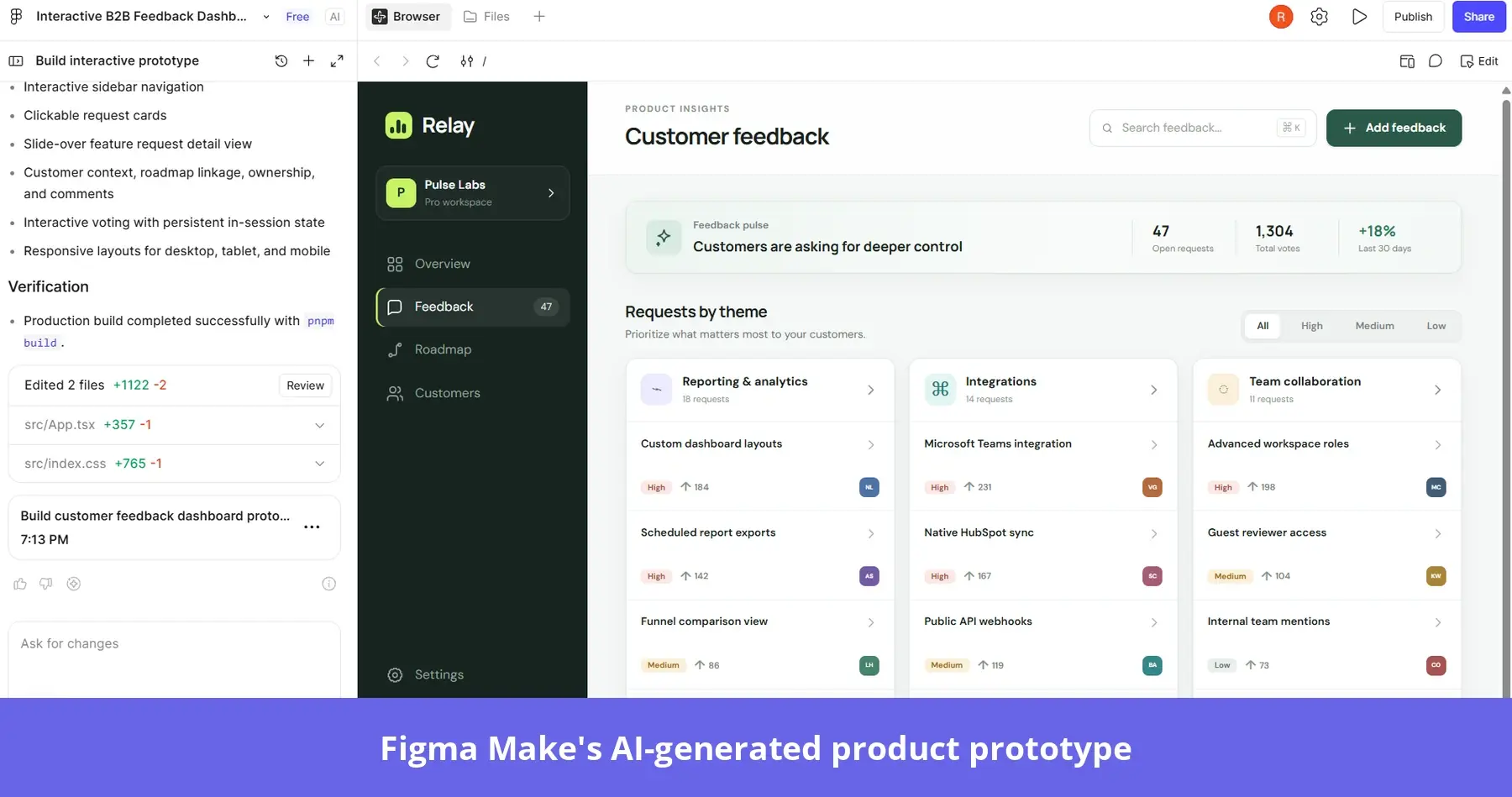Open the Figma main menu logo

point(16,17)
